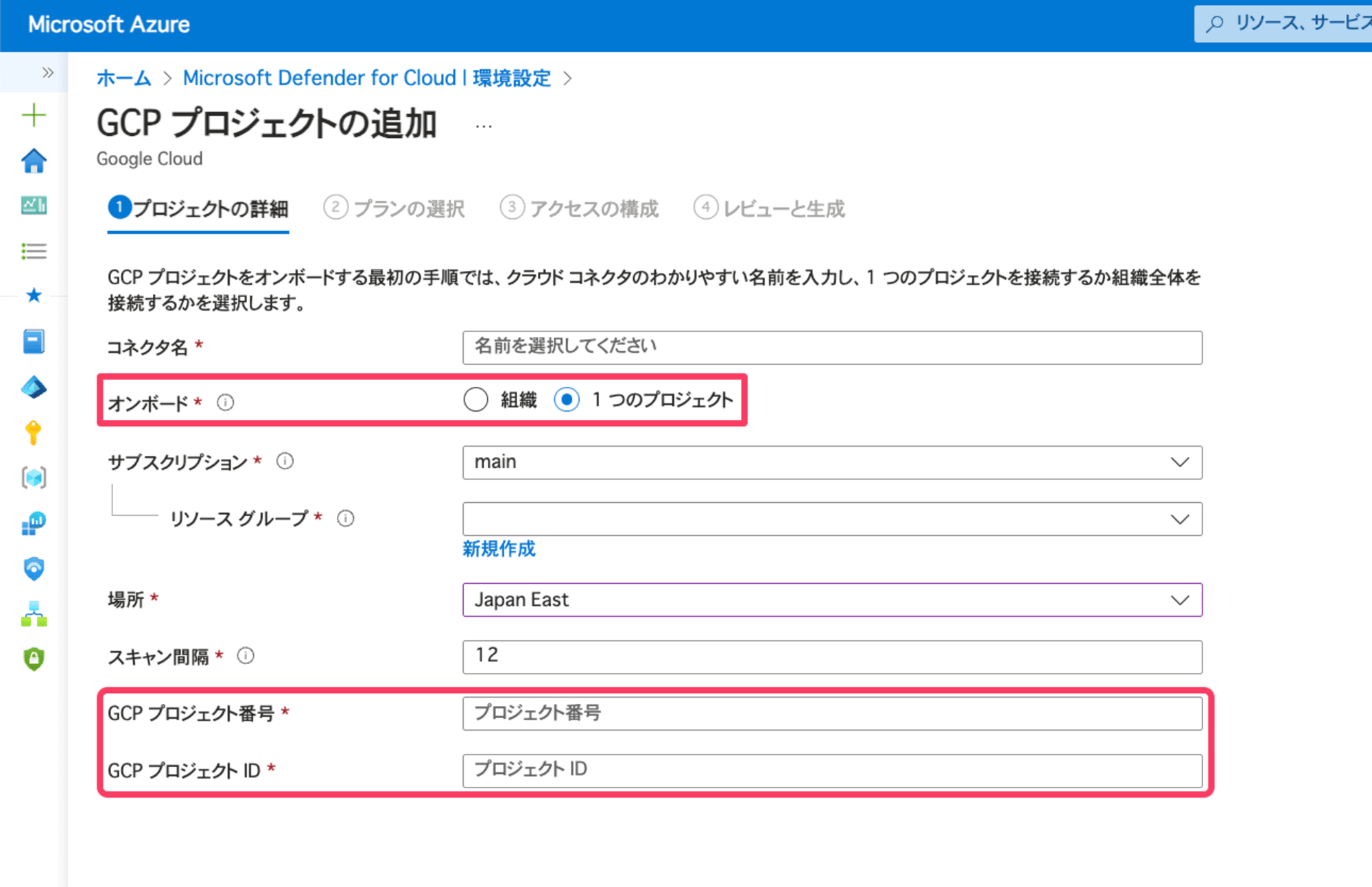Expand the left sidebar with double chevron
The image size is (1372, 887).
pyautogui.click(x=47, y=73)
